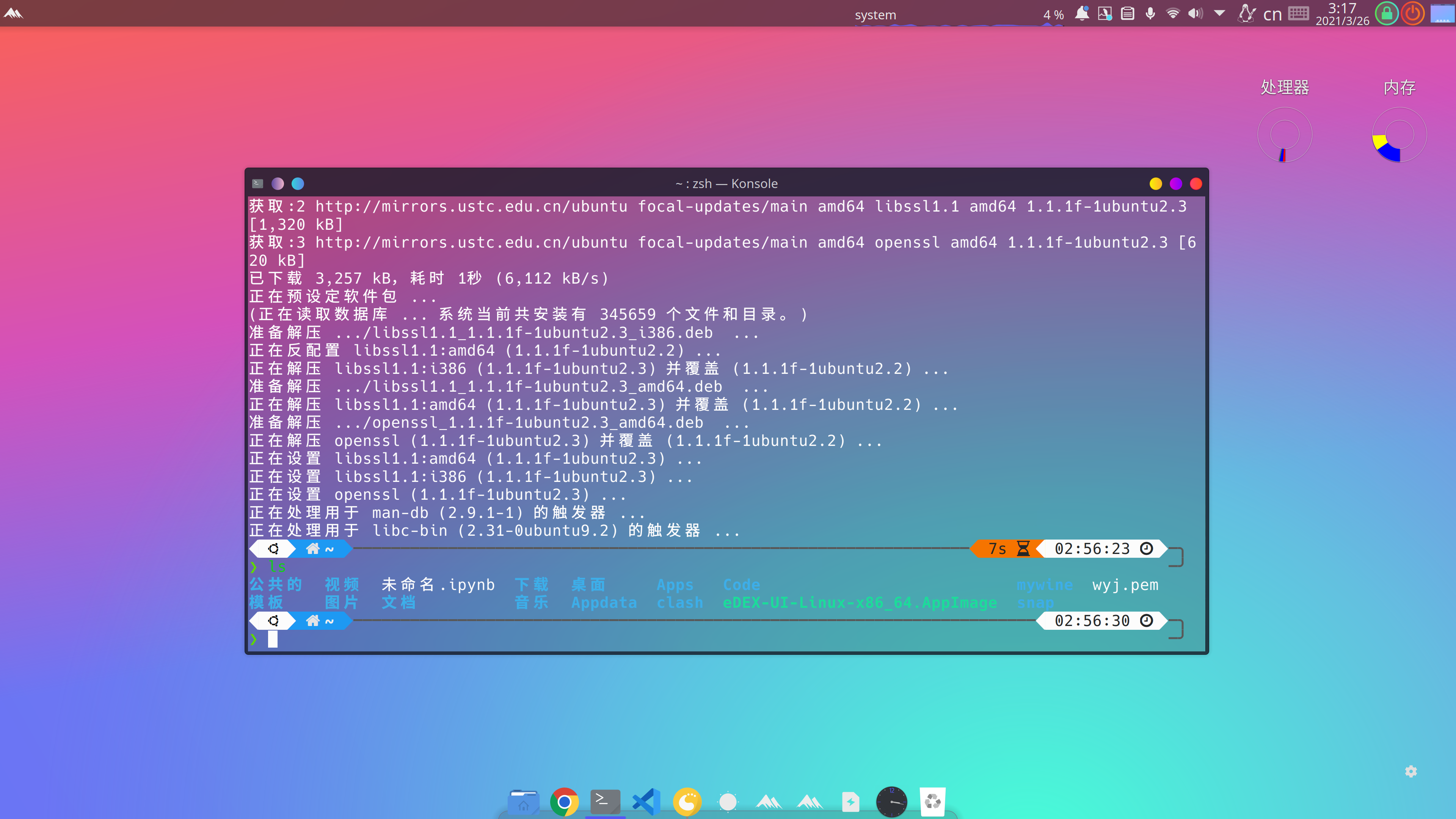Image resolution: width=1456 pixels, height=819 pixels.
Task: Open the speaker volume icon
Action: 1196,13
